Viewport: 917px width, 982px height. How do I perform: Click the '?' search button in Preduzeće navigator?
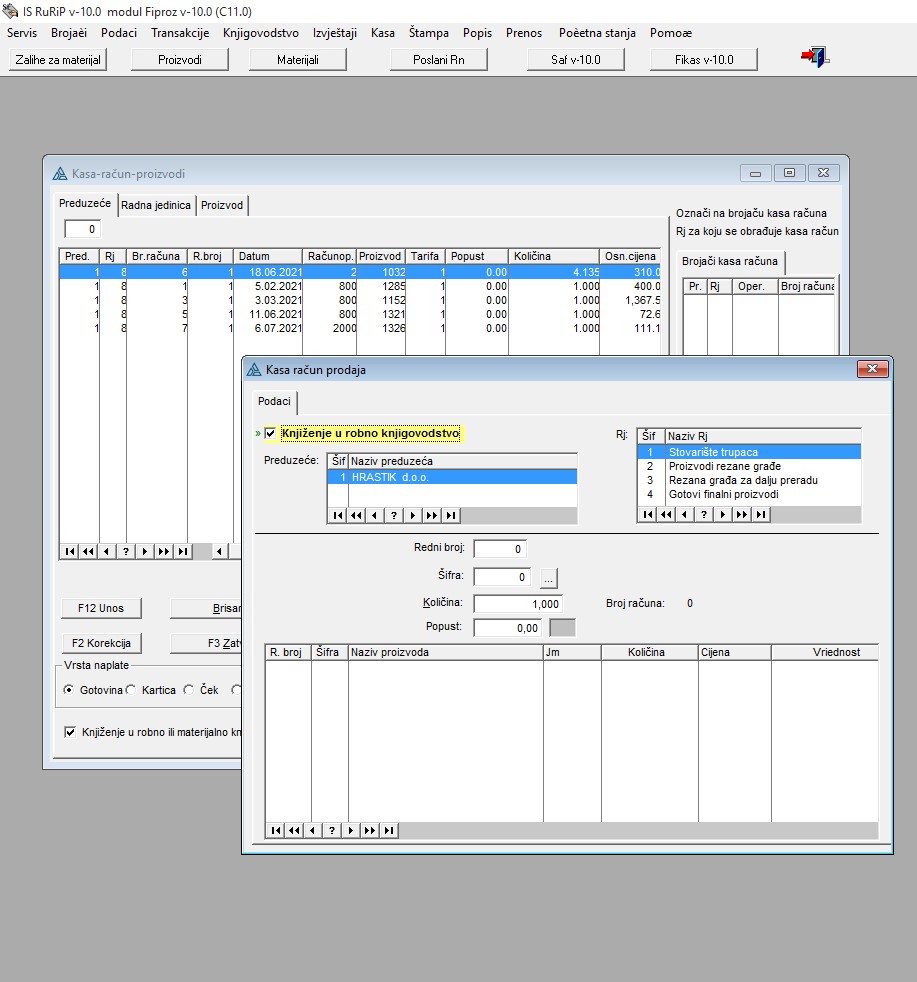coord(393,515)
